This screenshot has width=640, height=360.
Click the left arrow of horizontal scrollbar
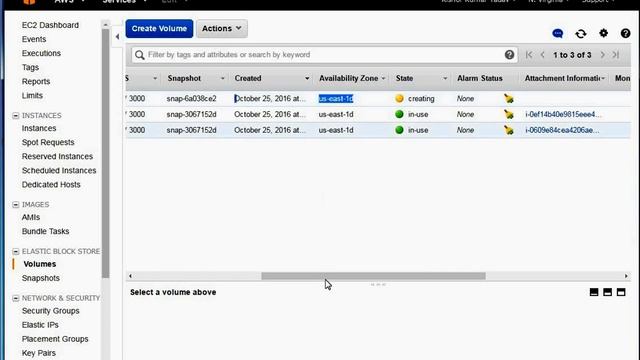pyautogui.click(x=130, y=276)
